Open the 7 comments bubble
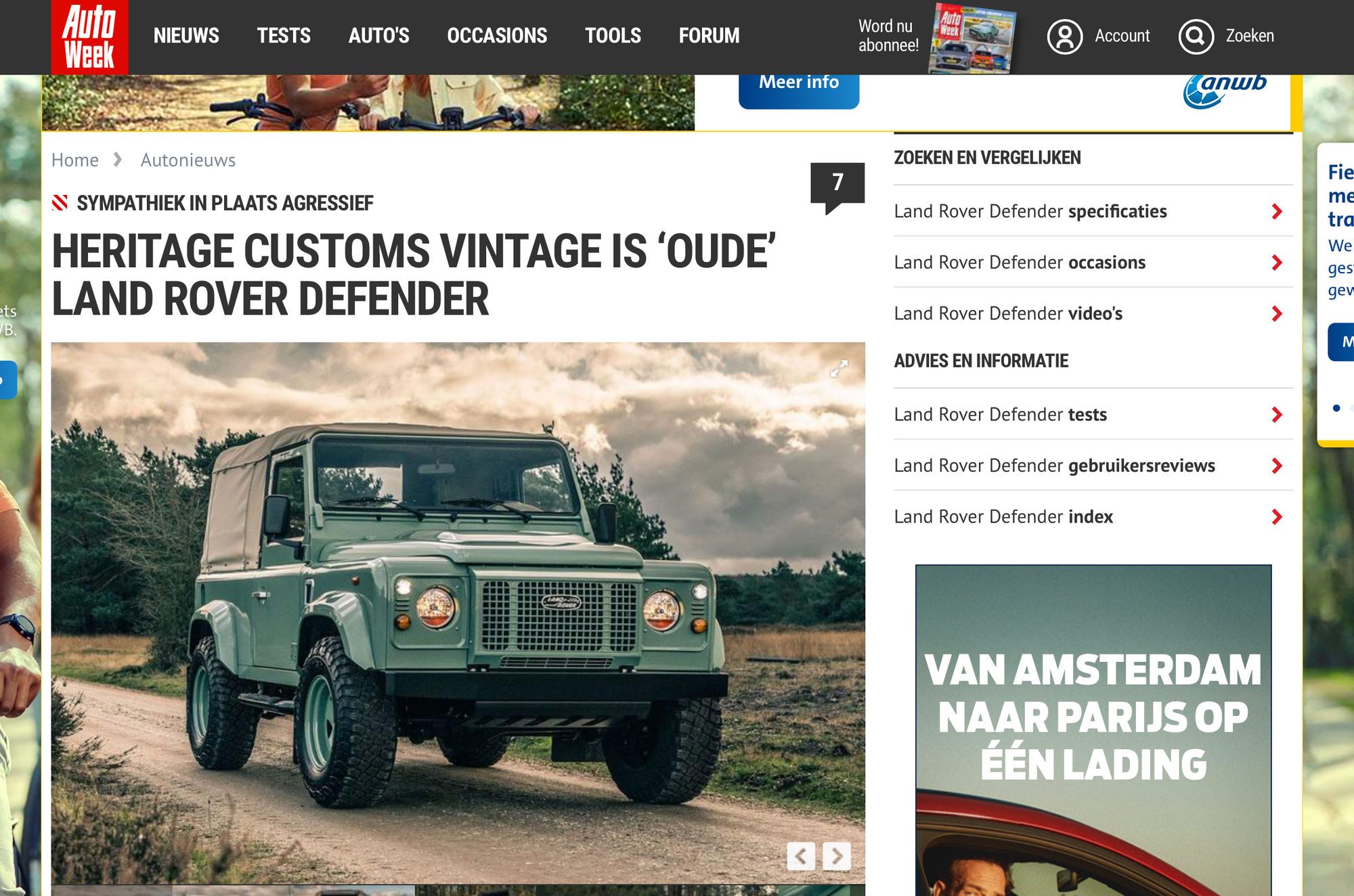The height and width of the screenshot is (896, 1354). coord(837,187)
